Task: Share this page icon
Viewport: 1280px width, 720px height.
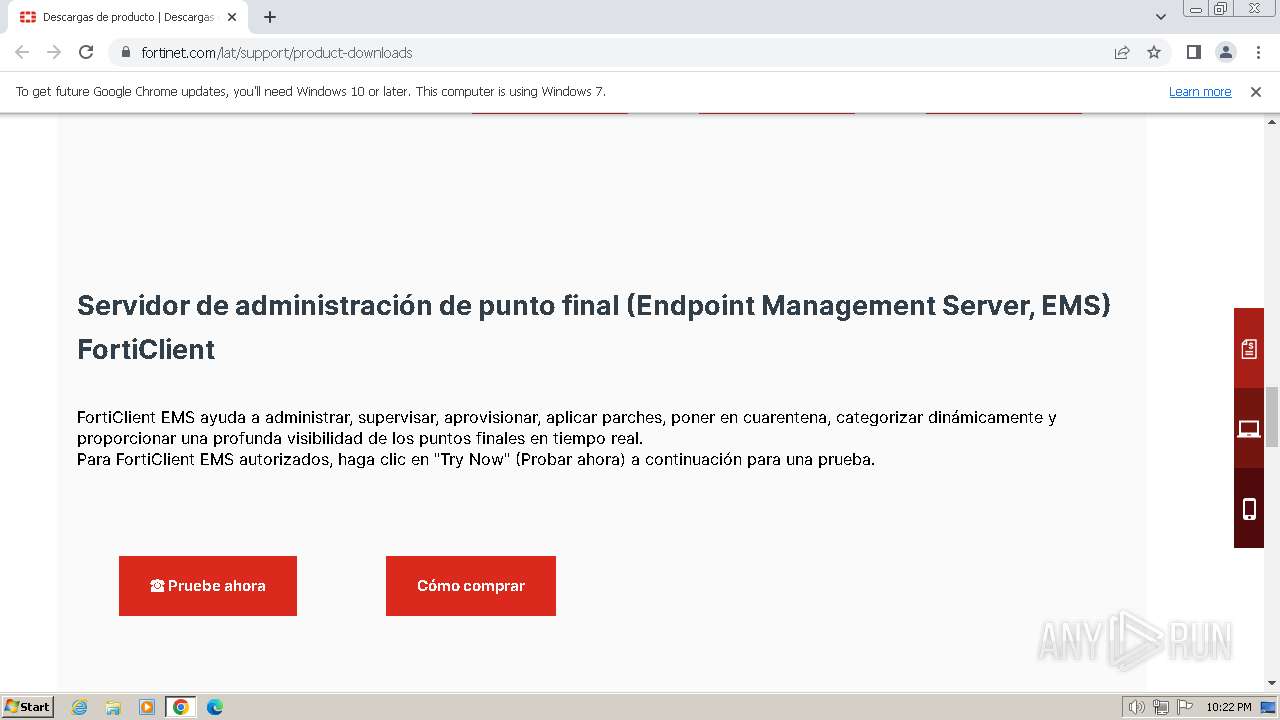Action: point(1122,52)
